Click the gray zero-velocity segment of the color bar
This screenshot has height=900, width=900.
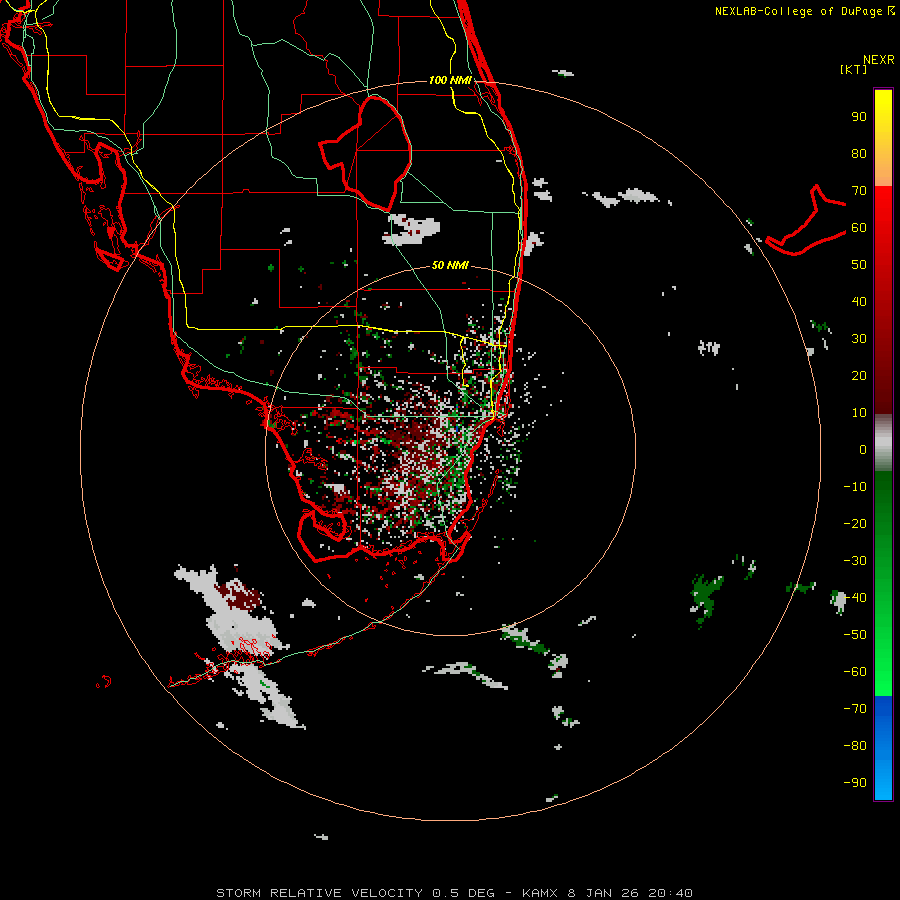pos(883,442)
